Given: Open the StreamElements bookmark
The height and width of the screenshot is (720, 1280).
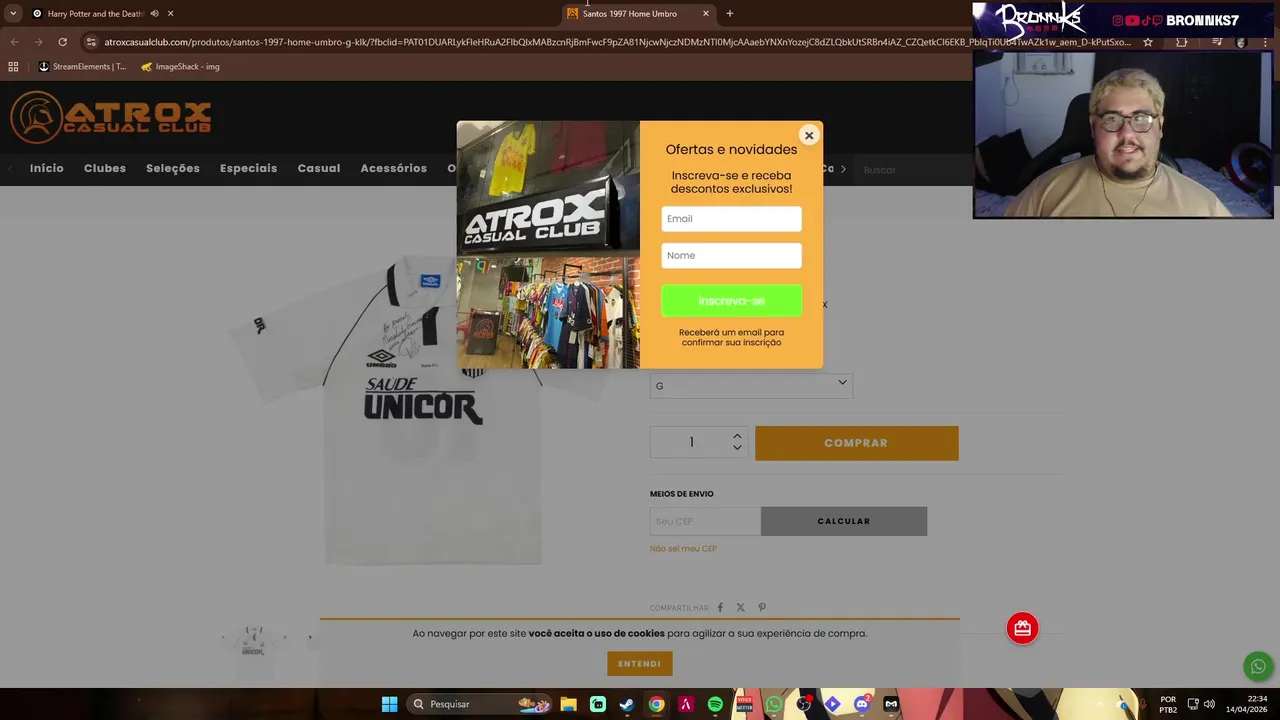Looking at the screenshot, I should click(82, 67).
